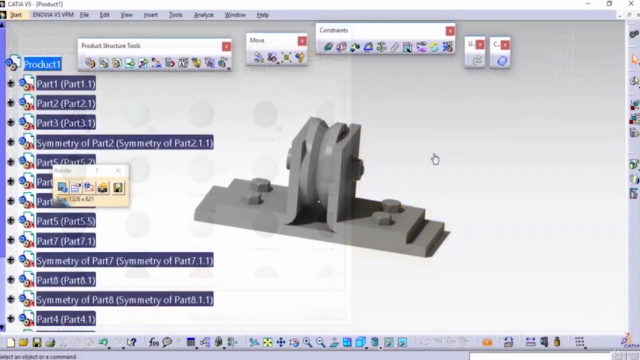Expand Symmetry of Part2 tree node
Screen dimensions: 640x360
point(11,142)
